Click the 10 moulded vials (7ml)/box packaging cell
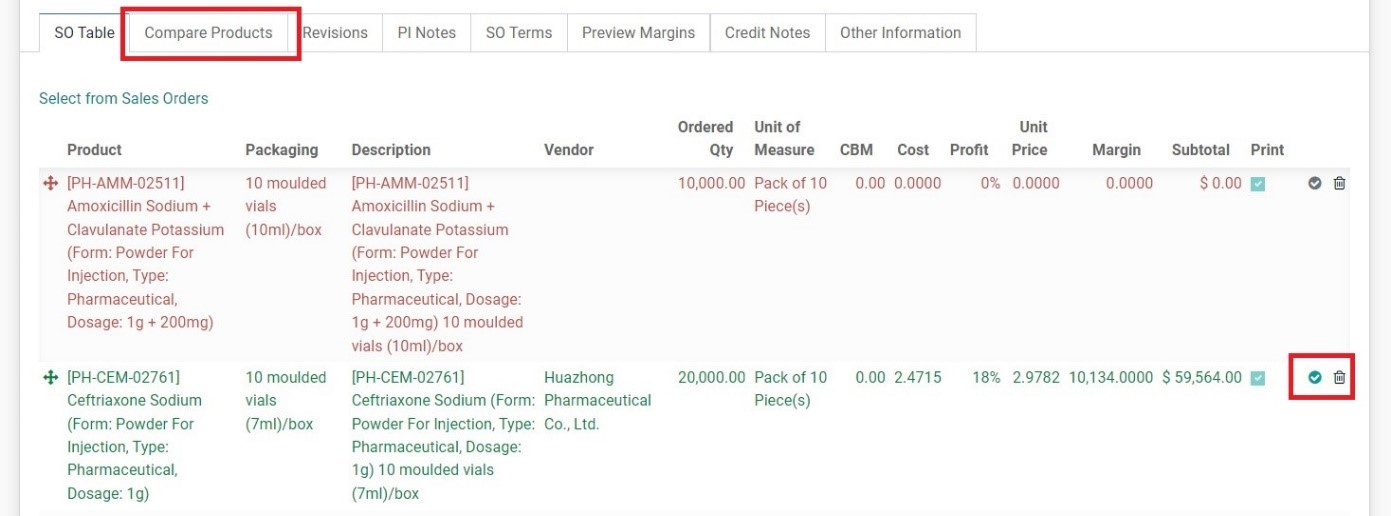Screen dimensions: 1391x516 tap(286, 401)
